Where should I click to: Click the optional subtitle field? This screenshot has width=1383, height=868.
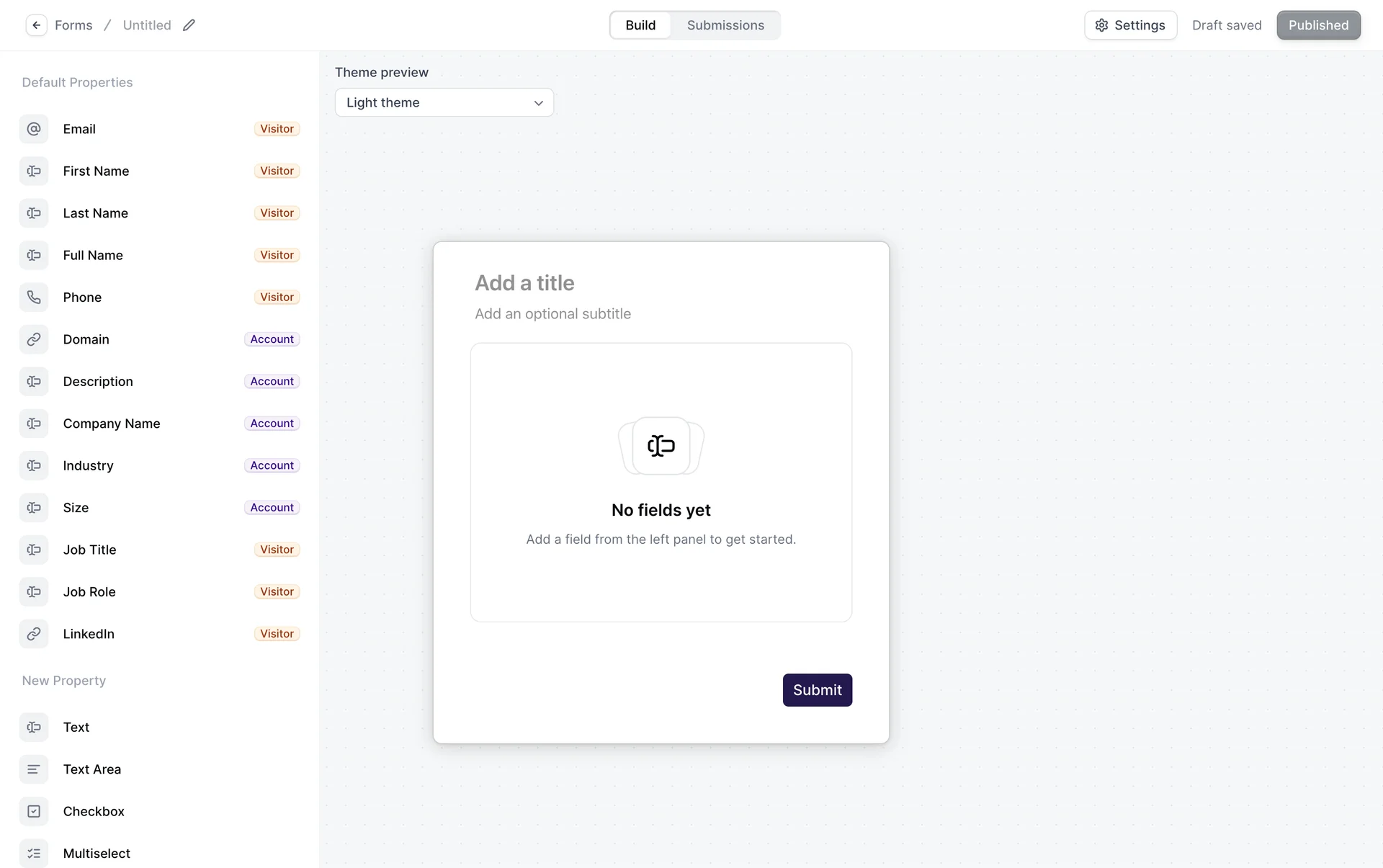[552, 314]
